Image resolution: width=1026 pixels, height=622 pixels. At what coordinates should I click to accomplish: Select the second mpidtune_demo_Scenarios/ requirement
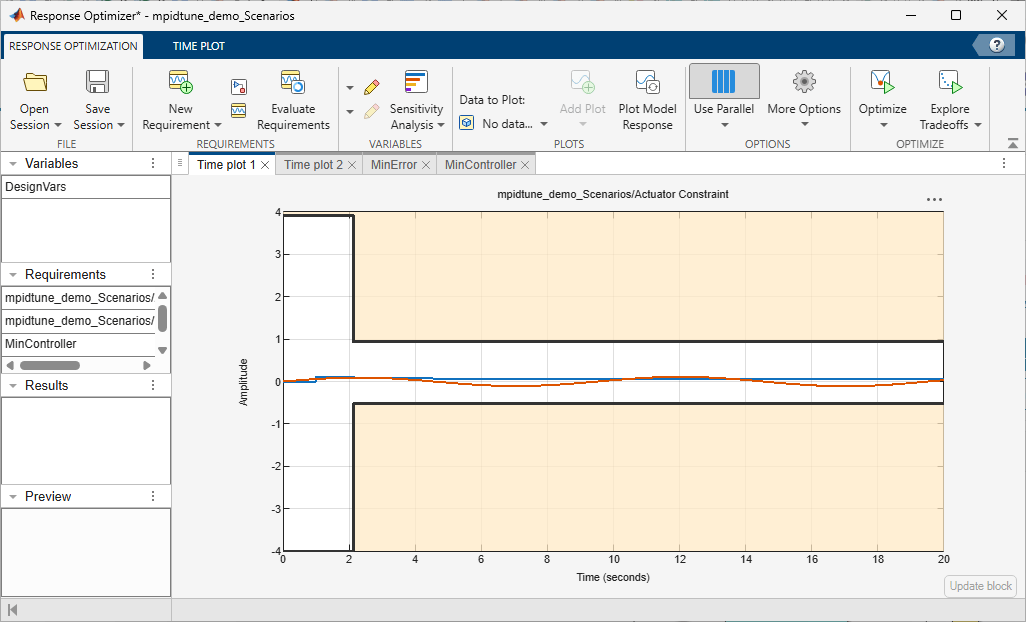pyautogui.click(x=79, y=320)
